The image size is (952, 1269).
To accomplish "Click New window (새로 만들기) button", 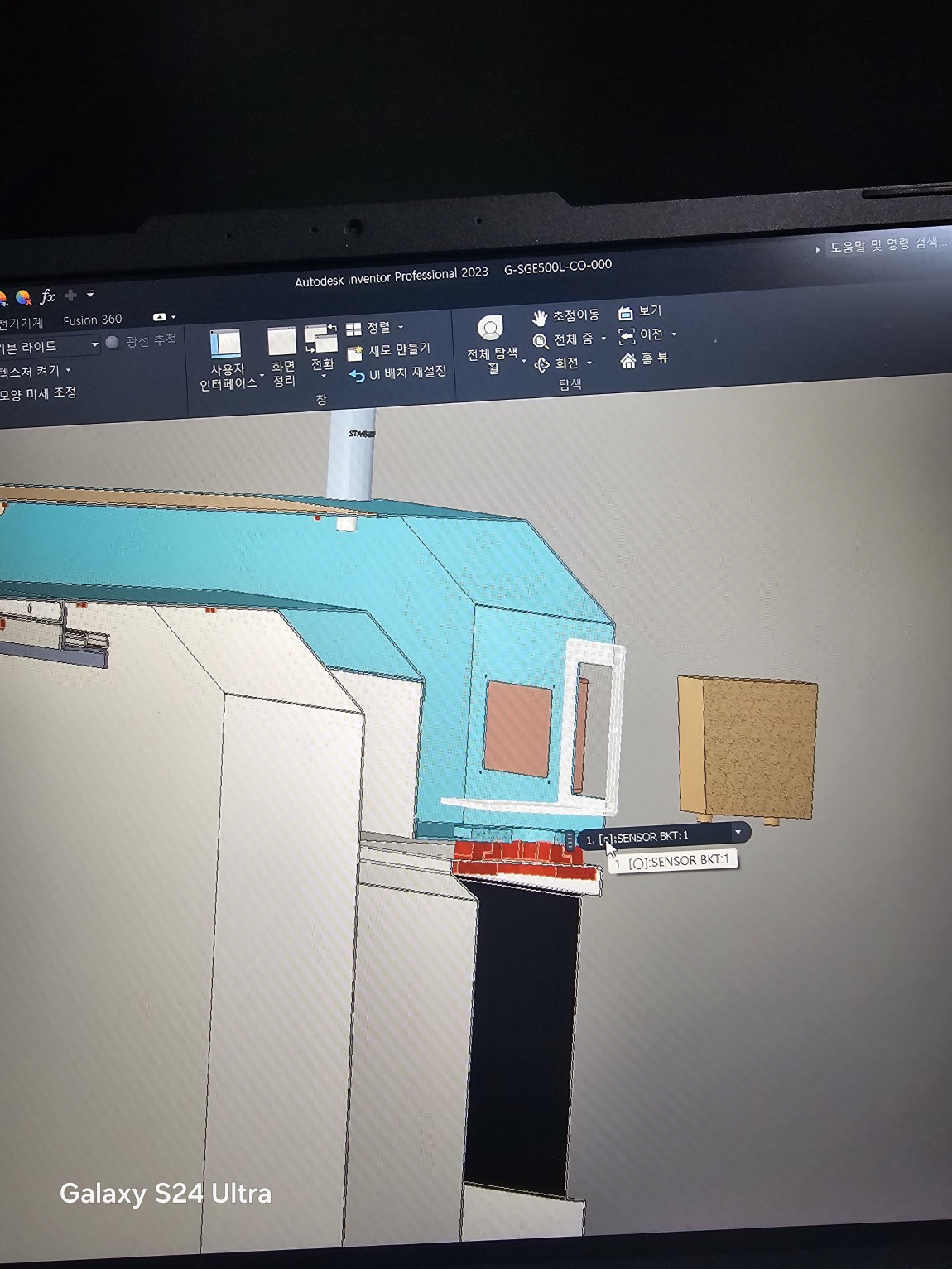I will [389, 351].
